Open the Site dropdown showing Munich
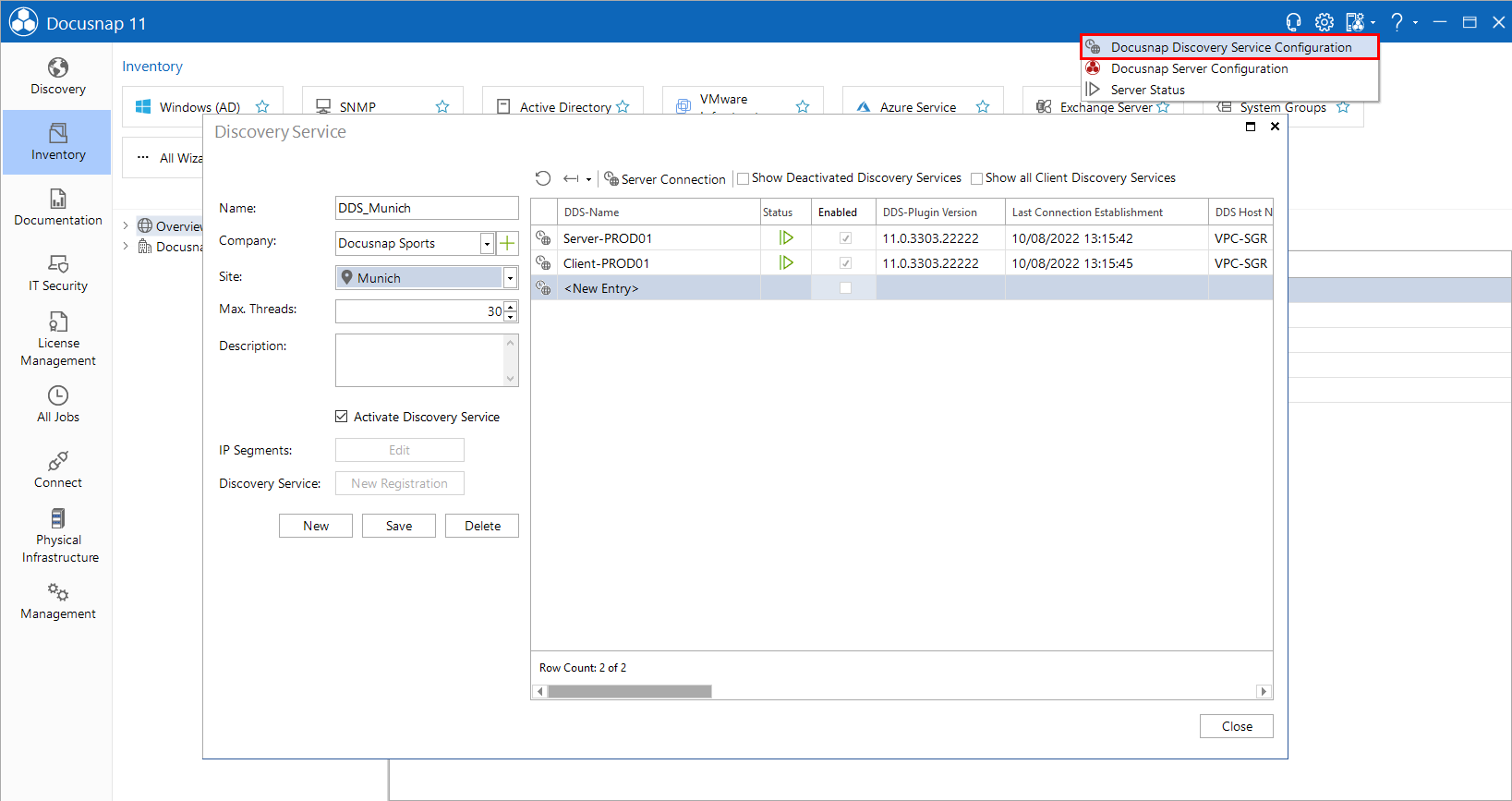This screenshot has width=1512, height=801. point(510,278)
